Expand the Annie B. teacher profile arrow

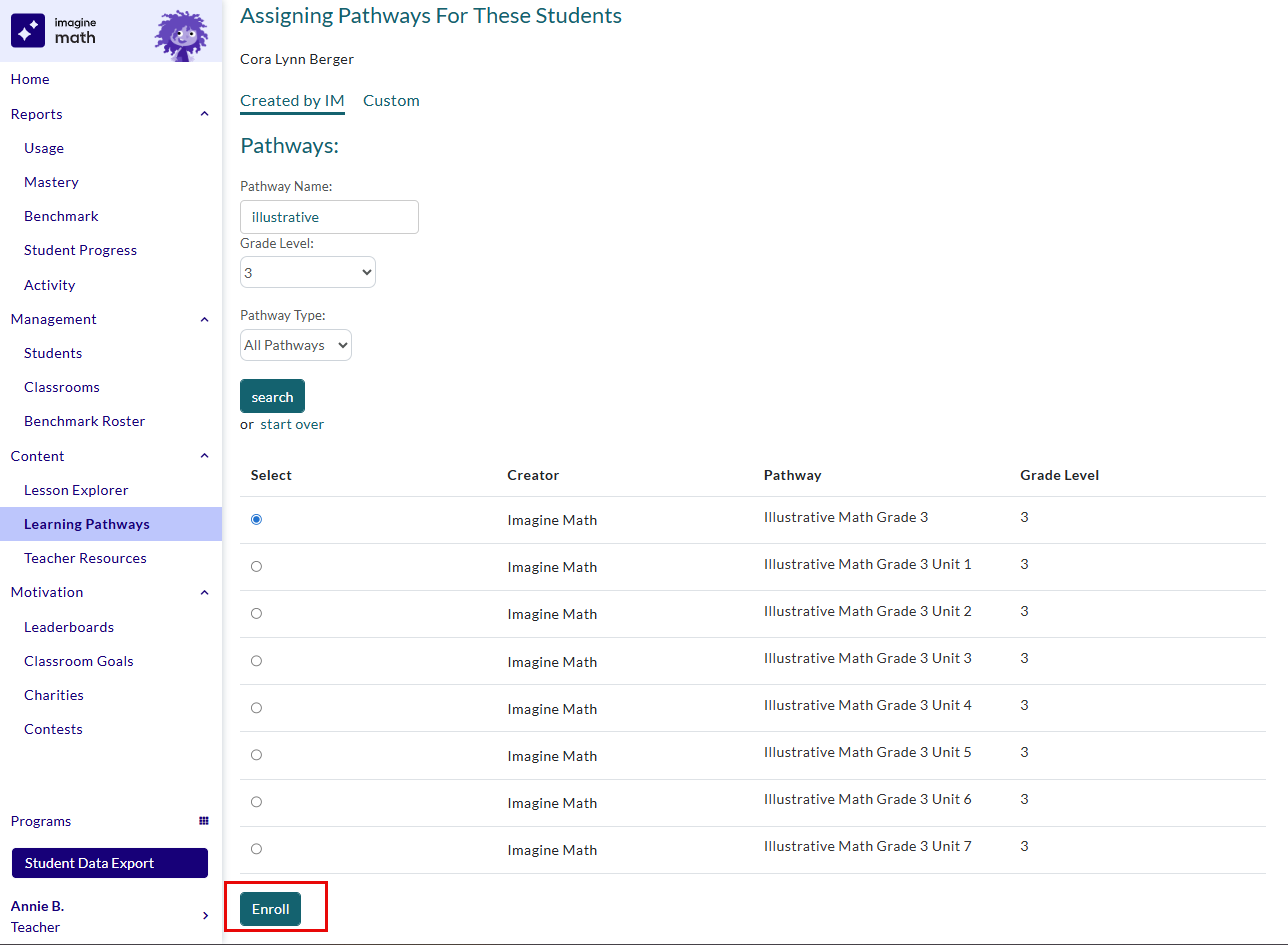pos(205,916)
